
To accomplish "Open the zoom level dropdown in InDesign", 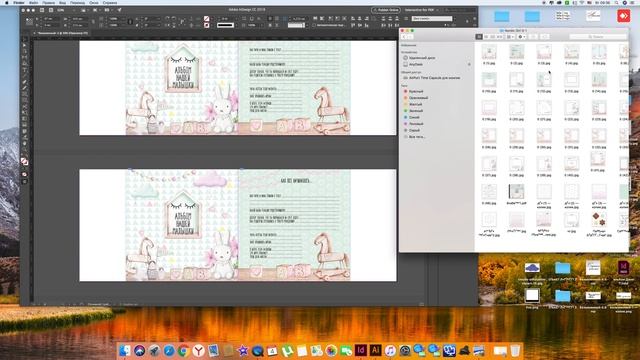I will click(65, 10).
